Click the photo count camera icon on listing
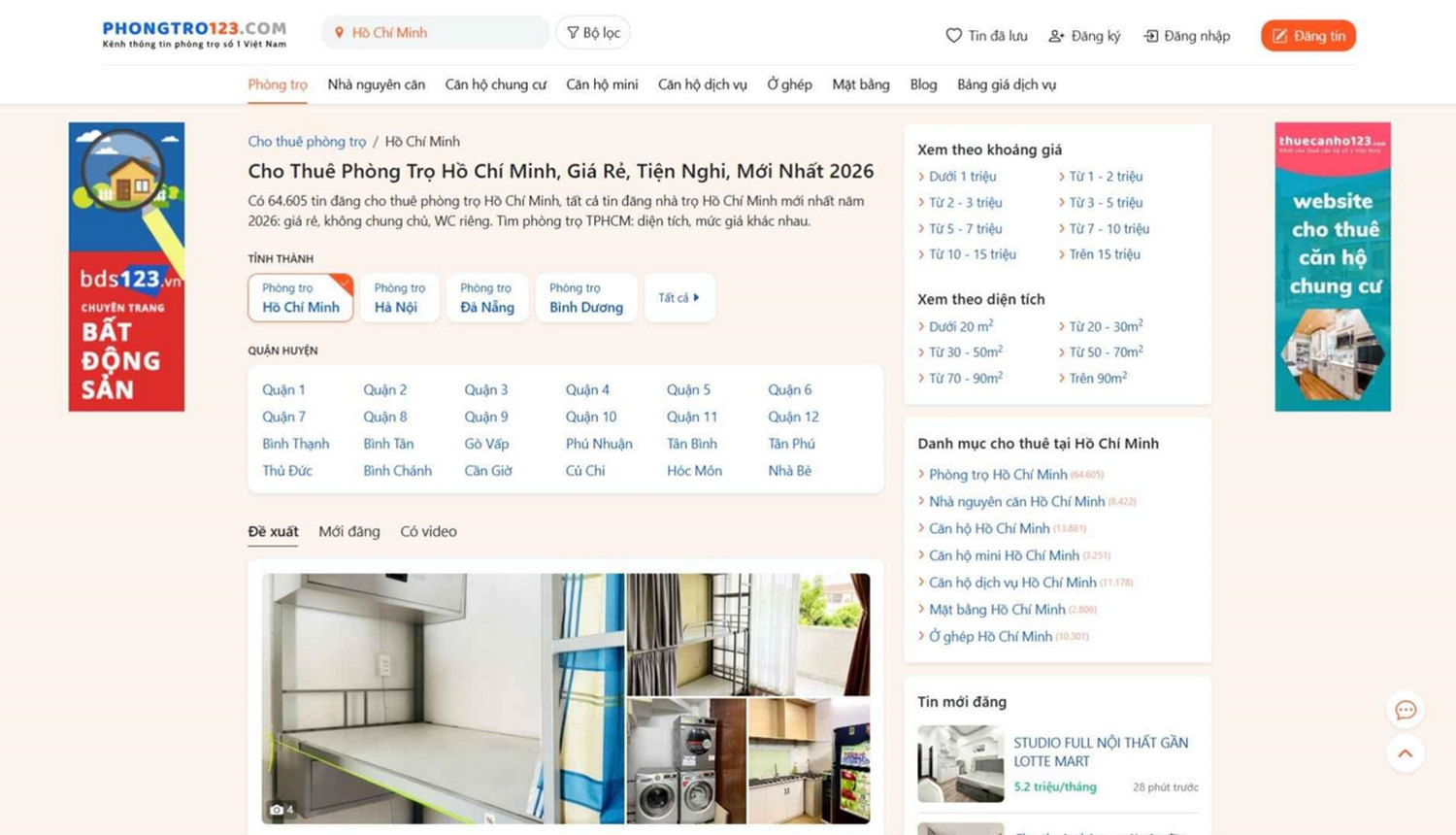 [x=277, y=810]
